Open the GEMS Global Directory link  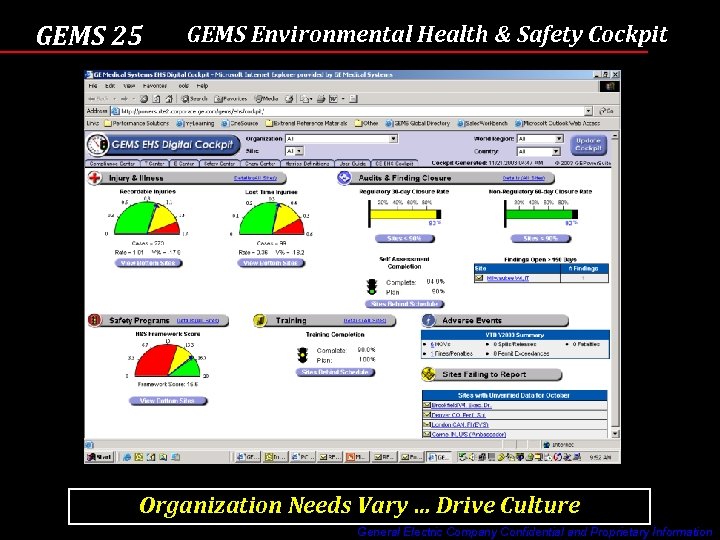coord(418,123)
